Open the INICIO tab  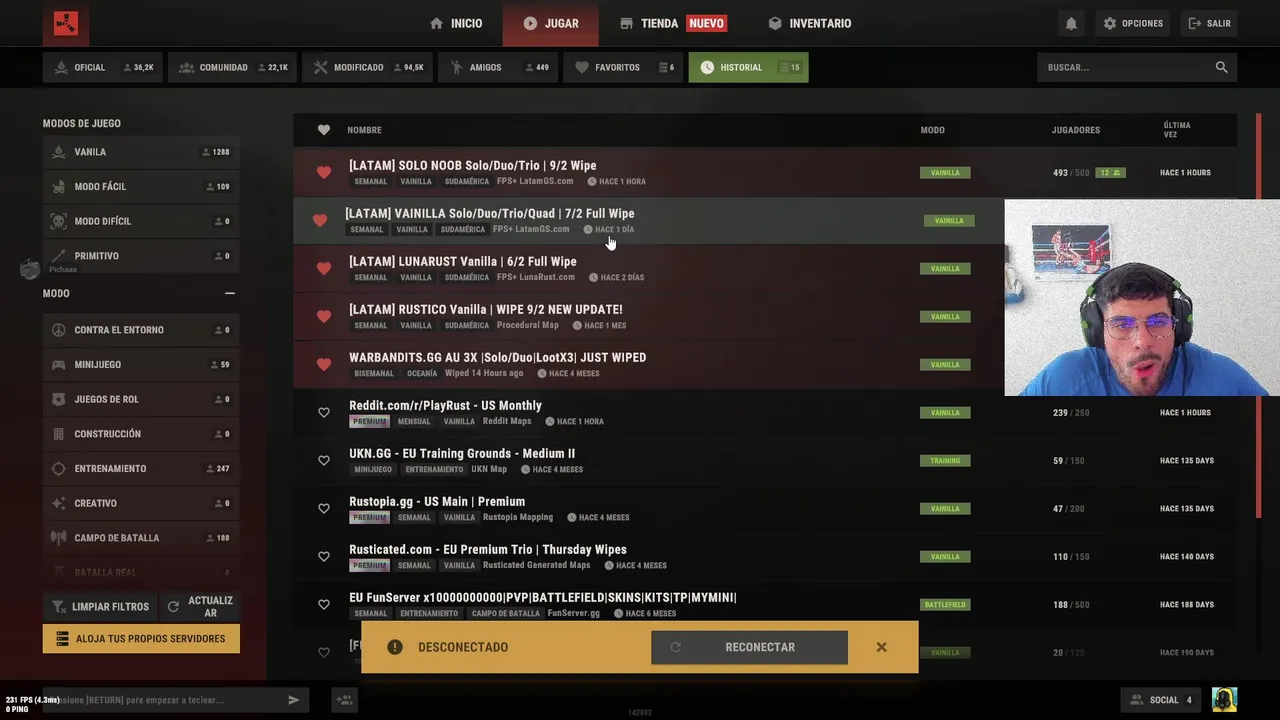pos(456,23)
